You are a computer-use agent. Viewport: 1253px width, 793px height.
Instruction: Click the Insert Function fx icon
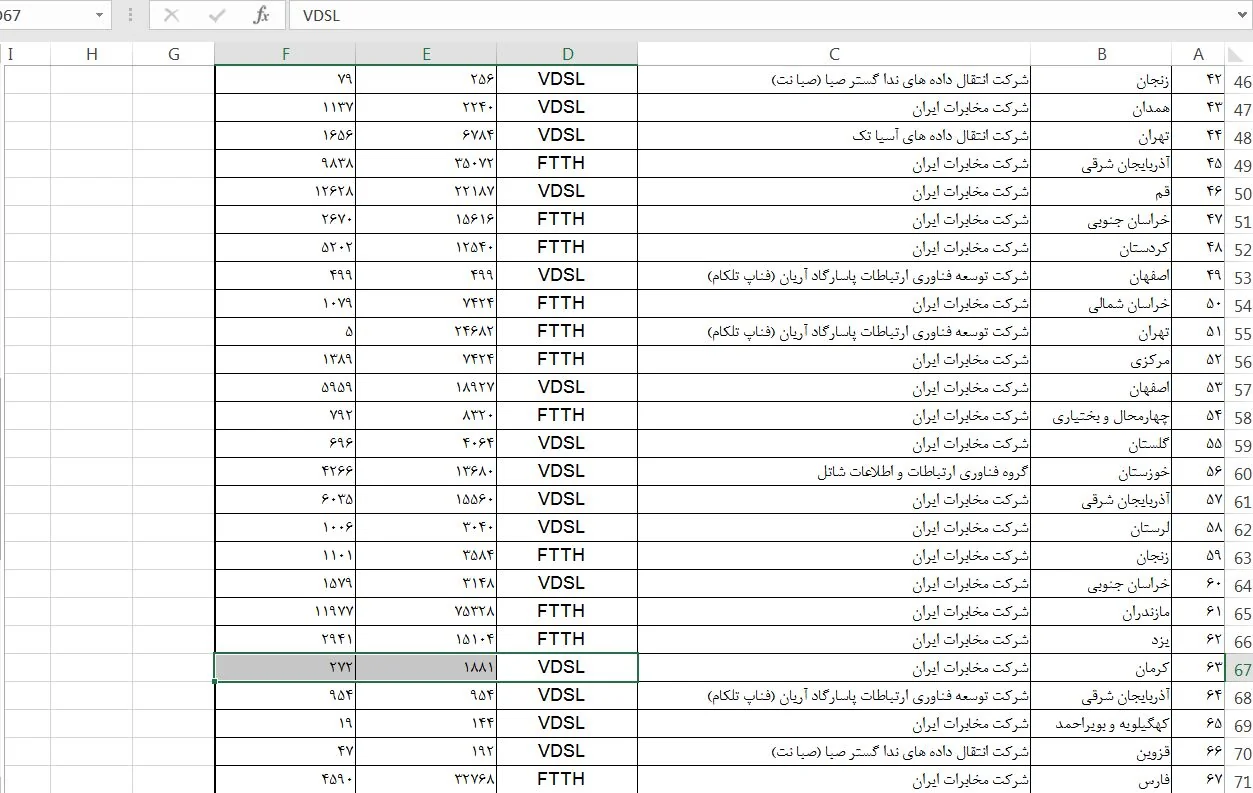[x=261, y=15]
